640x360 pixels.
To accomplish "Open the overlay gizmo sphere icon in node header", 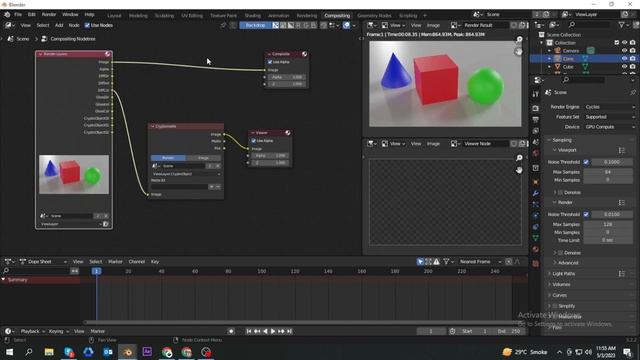I will tap(346, 25).
